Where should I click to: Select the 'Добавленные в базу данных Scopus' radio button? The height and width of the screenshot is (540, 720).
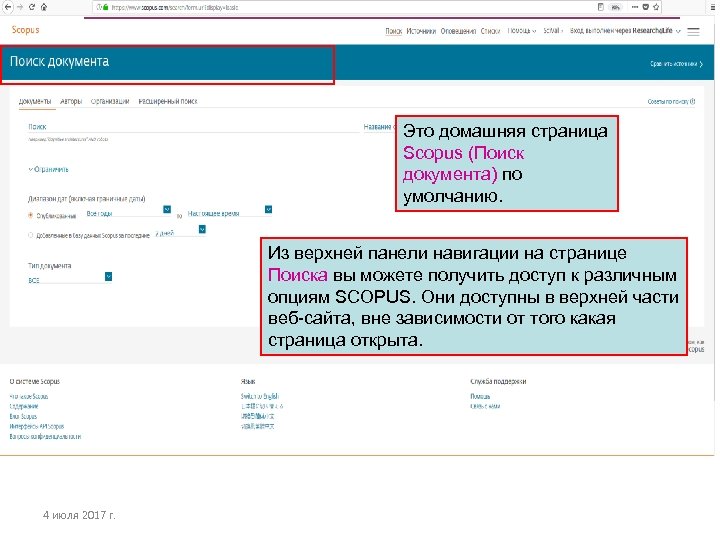pyautogui.click(x=31, y=235)
